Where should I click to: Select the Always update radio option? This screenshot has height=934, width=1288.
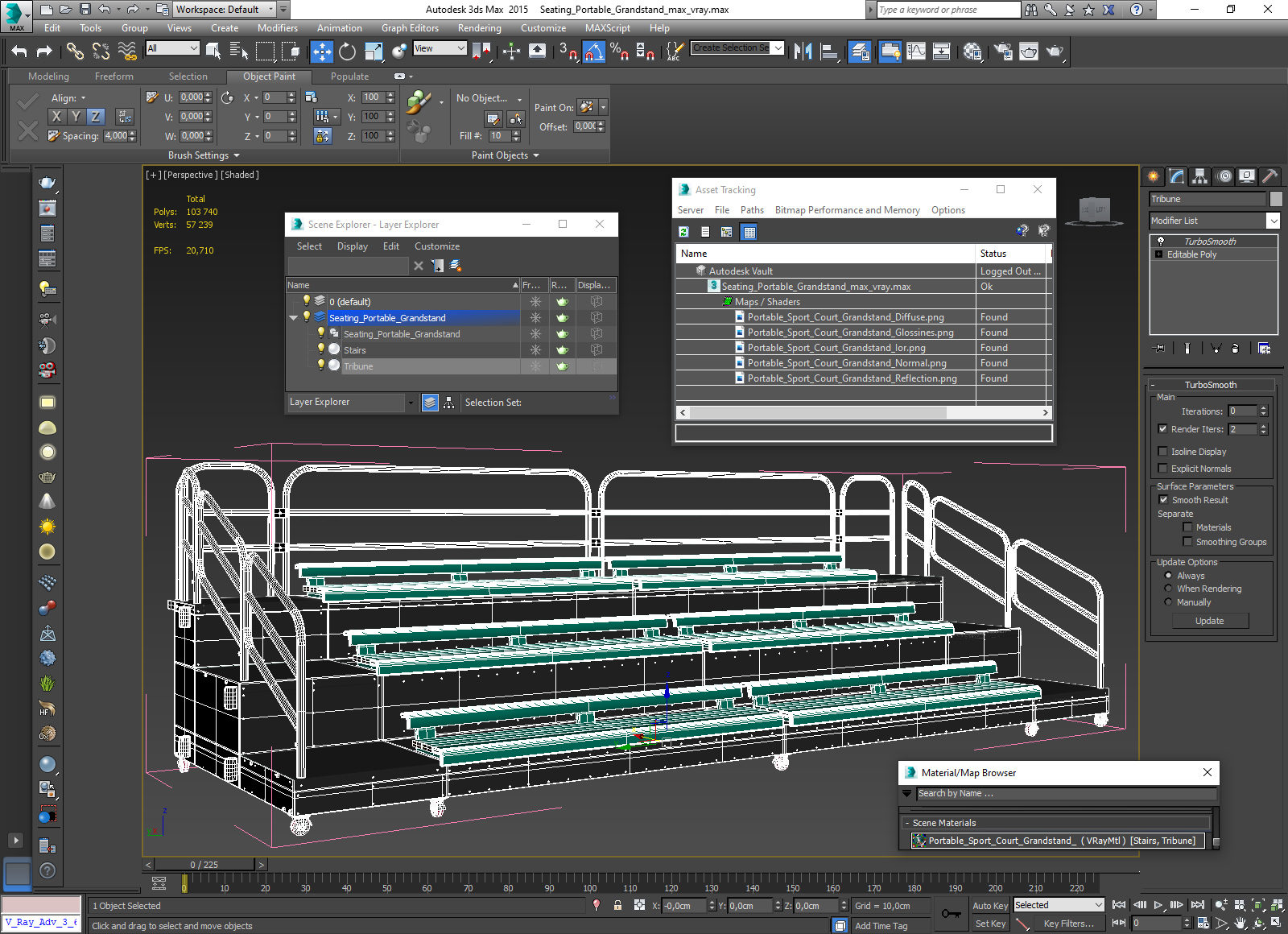click(x=1168, y=576)
